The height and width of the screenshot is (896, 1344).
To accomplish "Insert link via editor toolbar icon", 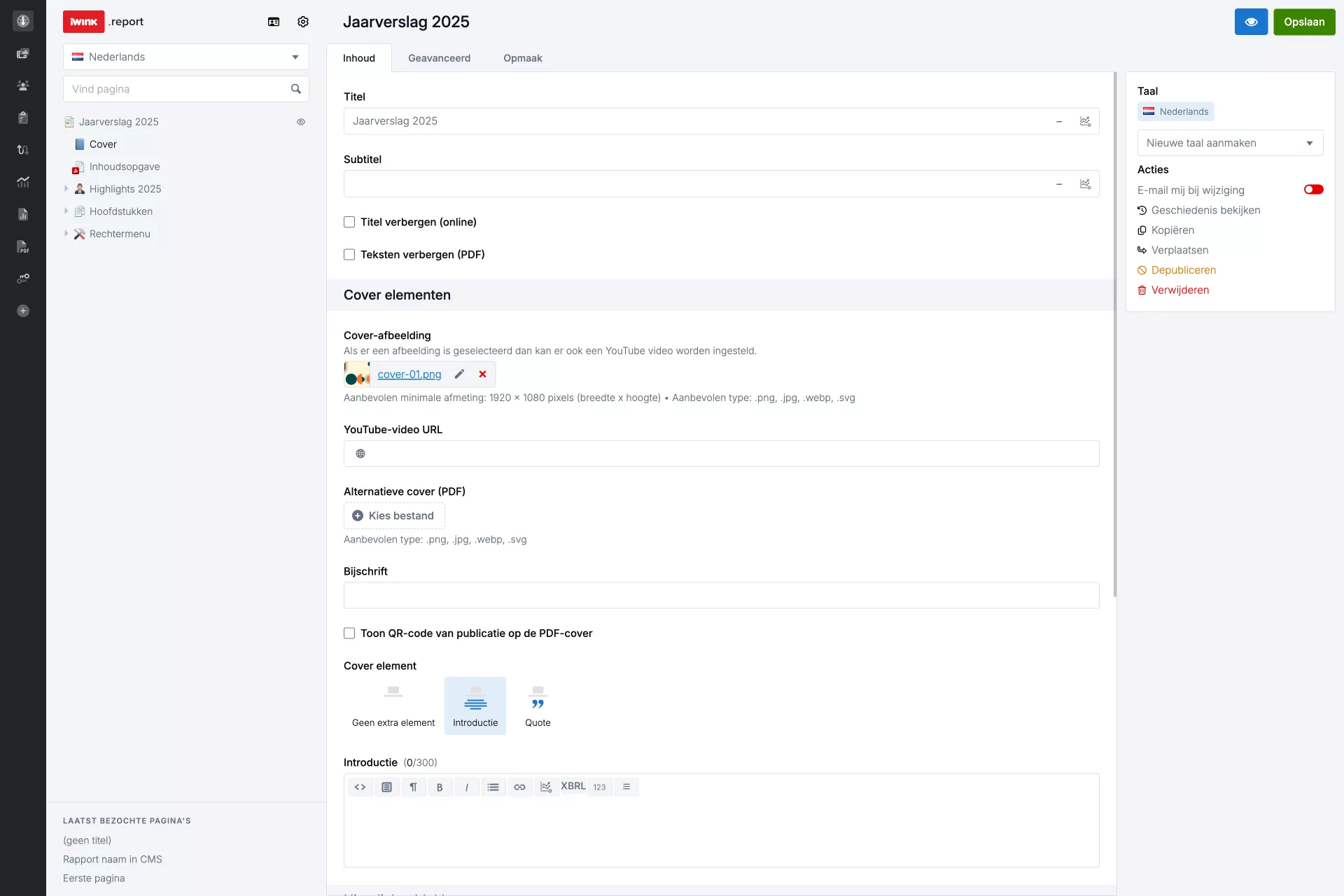I will (519, 787).
